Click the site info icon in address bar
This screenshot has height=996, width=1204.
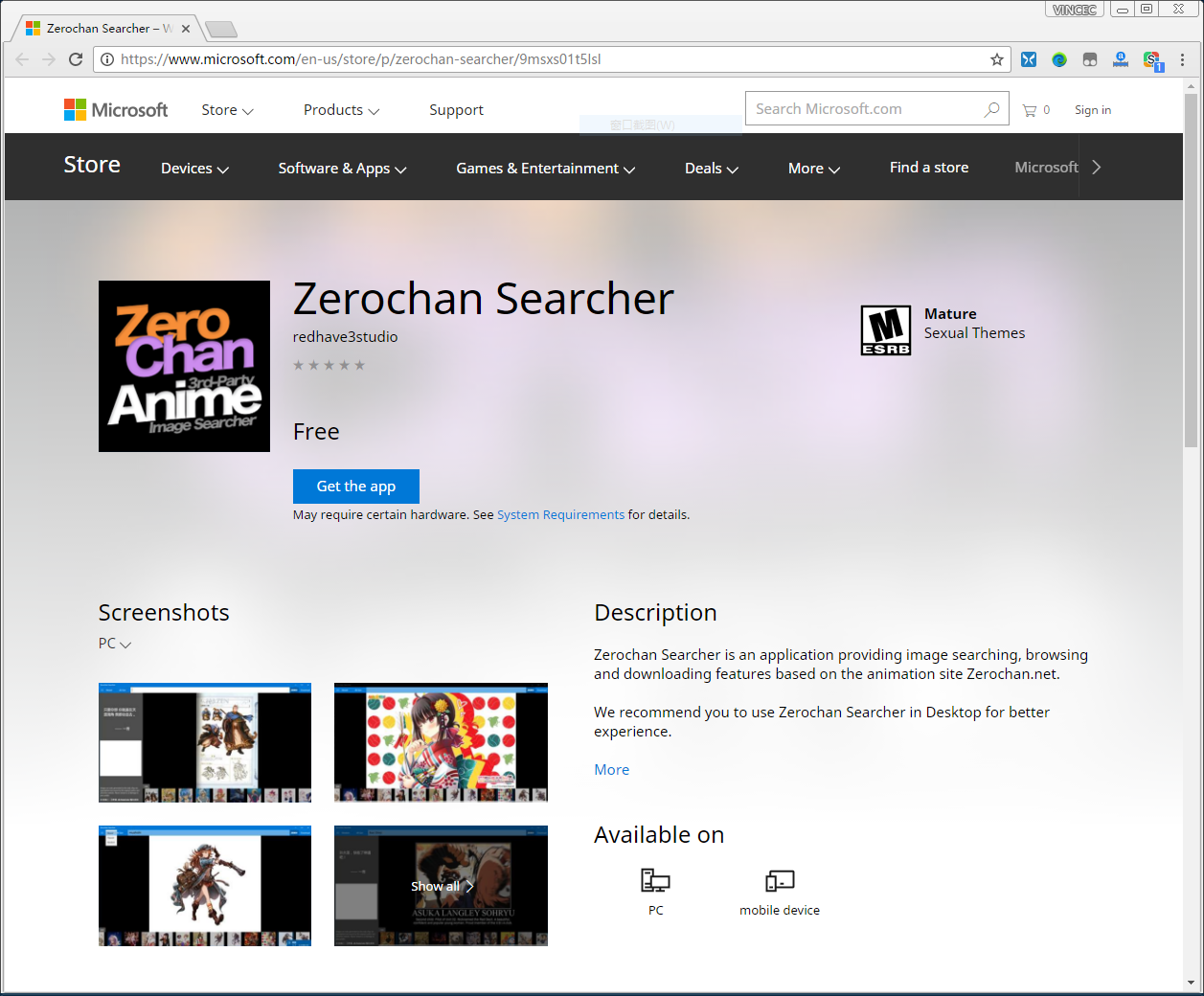coord(107,59)
